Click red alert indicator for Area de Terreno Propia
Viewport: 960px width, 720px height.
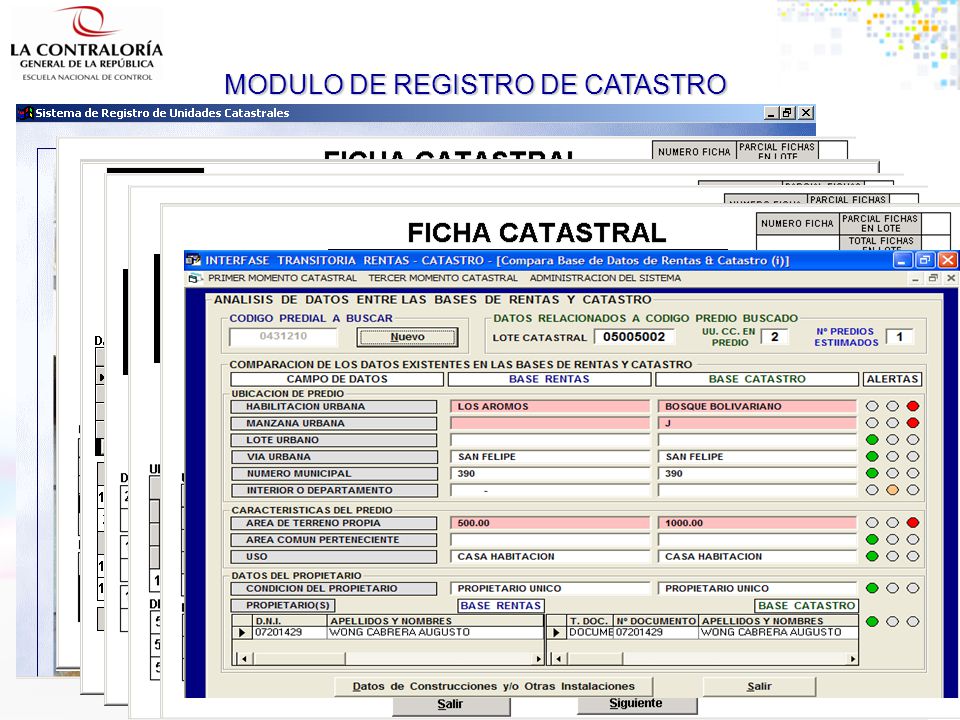[913, 523]
